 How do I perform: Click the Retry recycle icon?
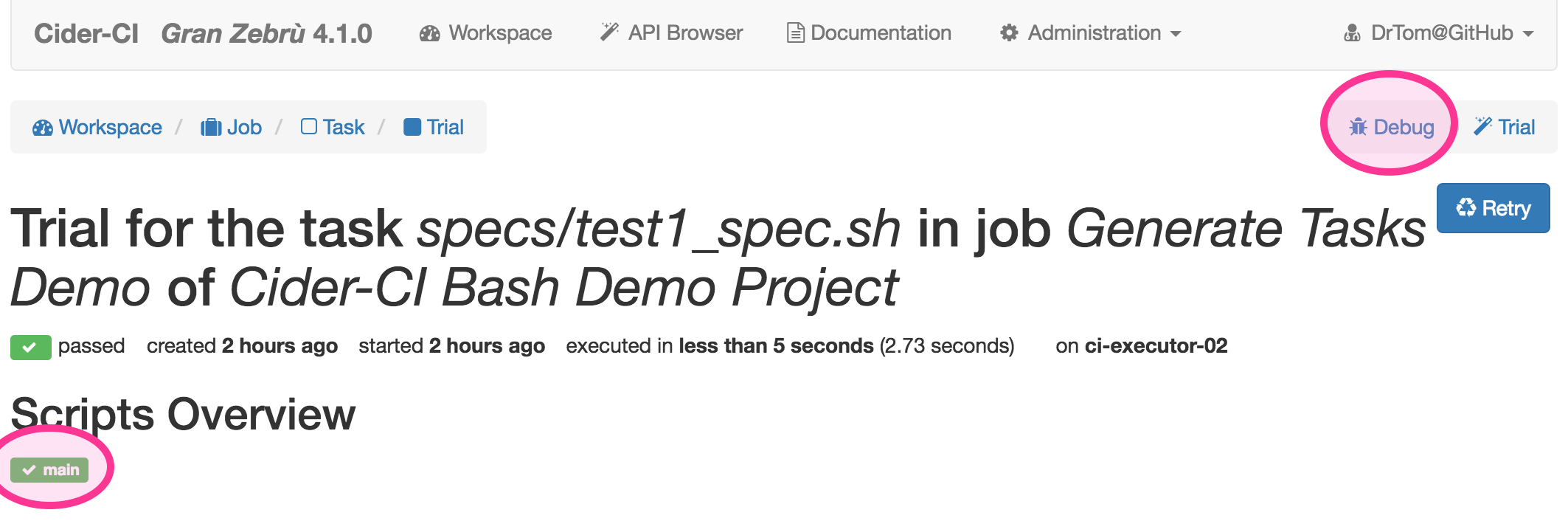click(x=1465, y=208)
